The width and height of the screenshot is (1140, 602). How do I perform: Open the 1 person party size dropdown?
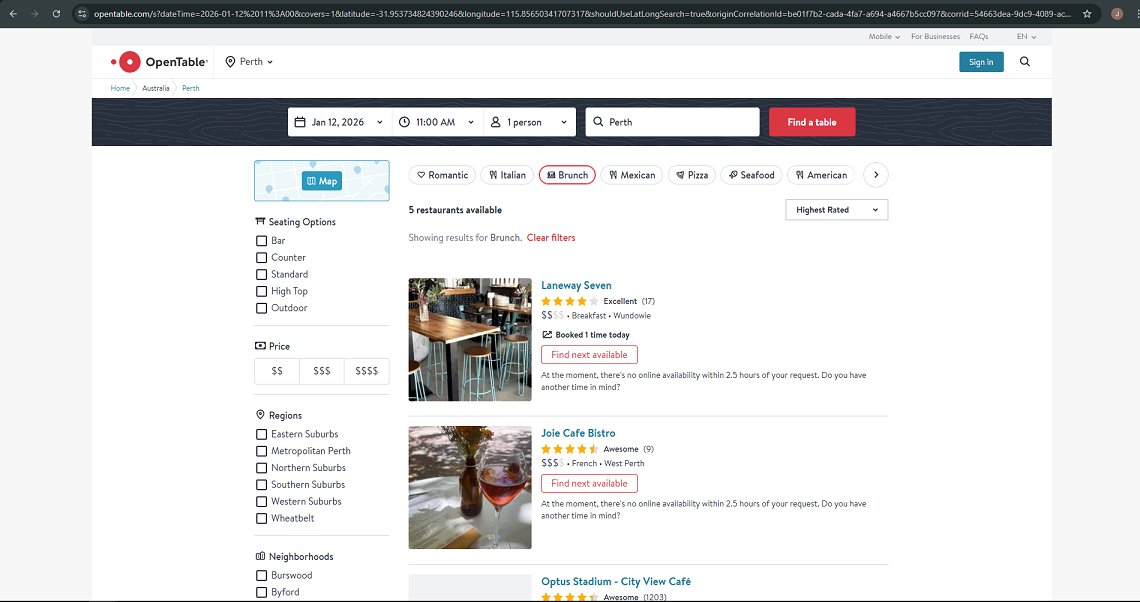click(x=529, y=122)
